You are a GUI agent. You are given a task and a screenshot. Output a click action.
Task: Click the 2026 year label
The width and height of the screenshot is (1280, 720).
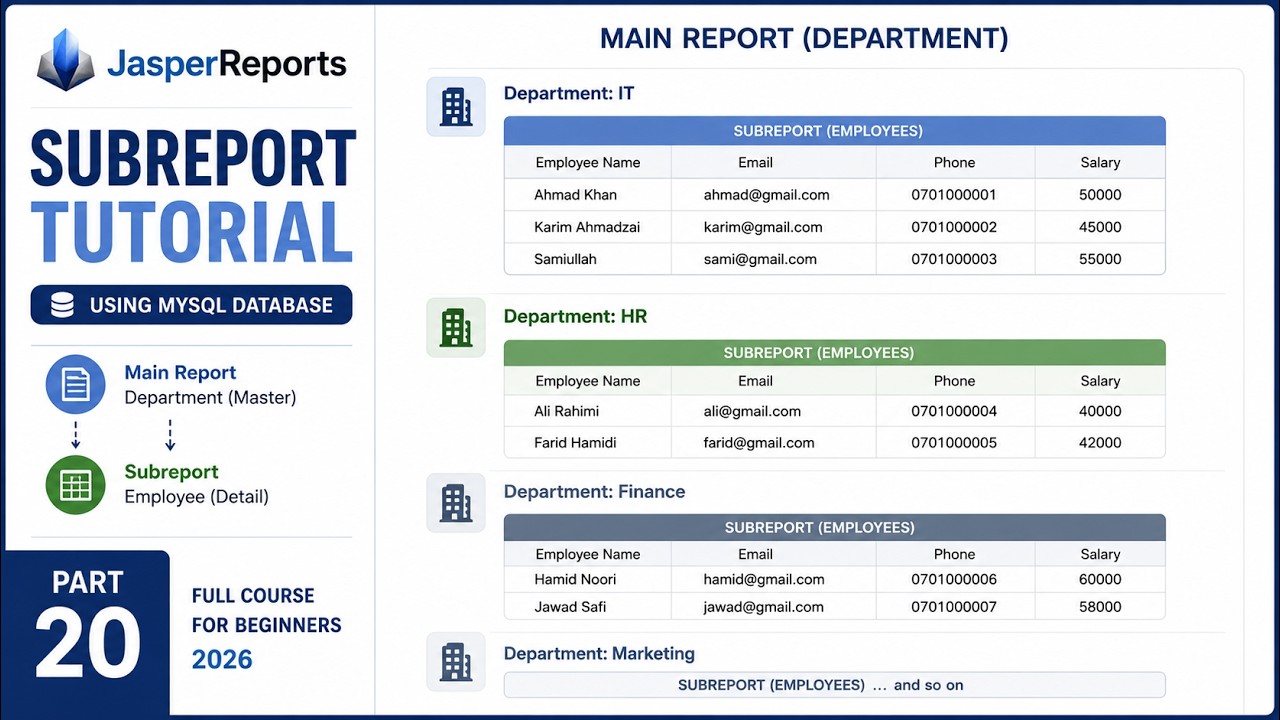pyautogui.click(x=222, y=660)
